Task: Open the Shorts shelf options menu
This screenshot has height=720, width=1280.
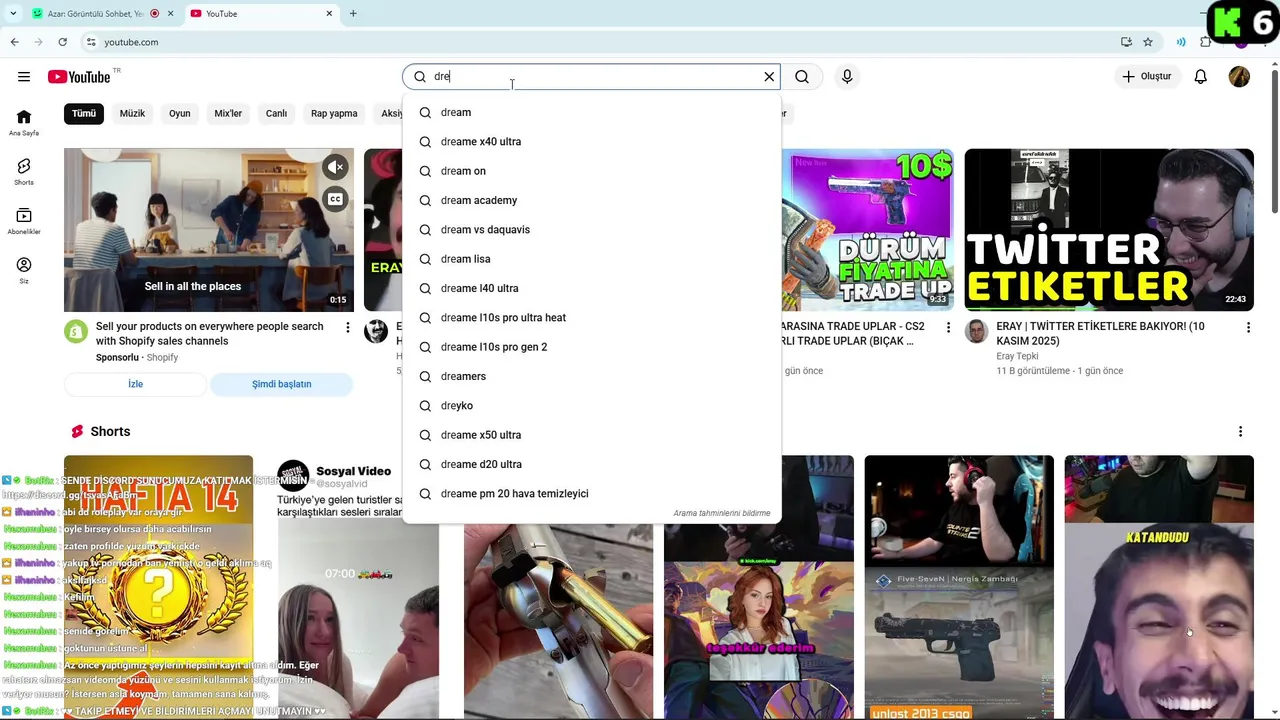Action: tap(1240, 432)
